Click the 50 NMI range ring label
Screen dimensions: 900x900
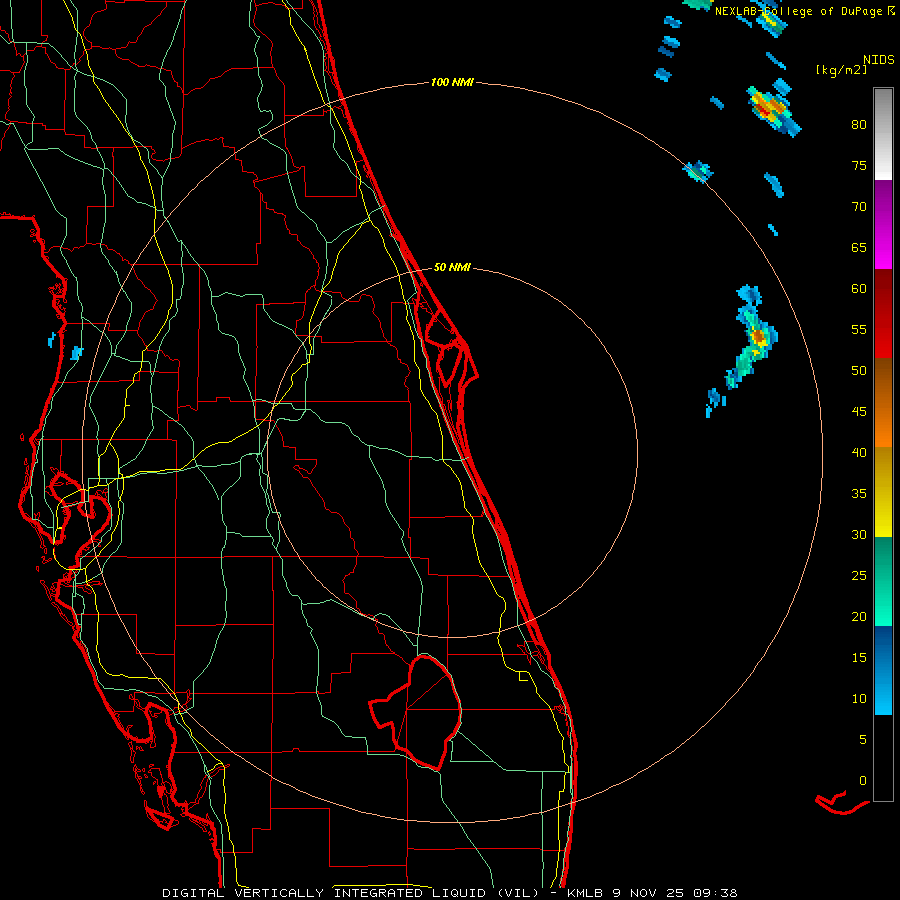coord(452,267)
